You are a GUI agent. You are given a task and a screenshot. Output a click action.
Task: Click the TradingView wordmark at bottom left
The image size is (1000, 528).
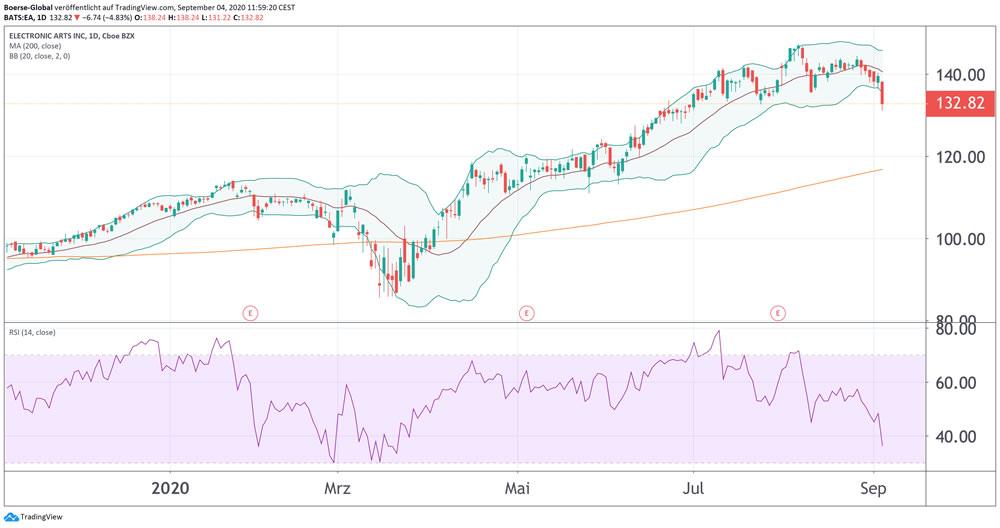41,517
